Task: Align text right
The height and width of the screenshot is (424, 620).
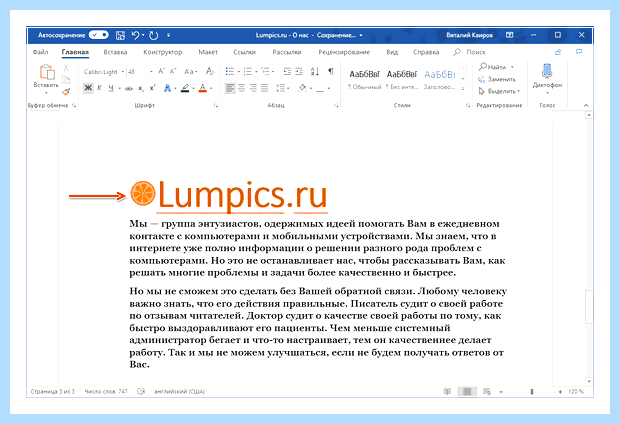Action: 253,88
